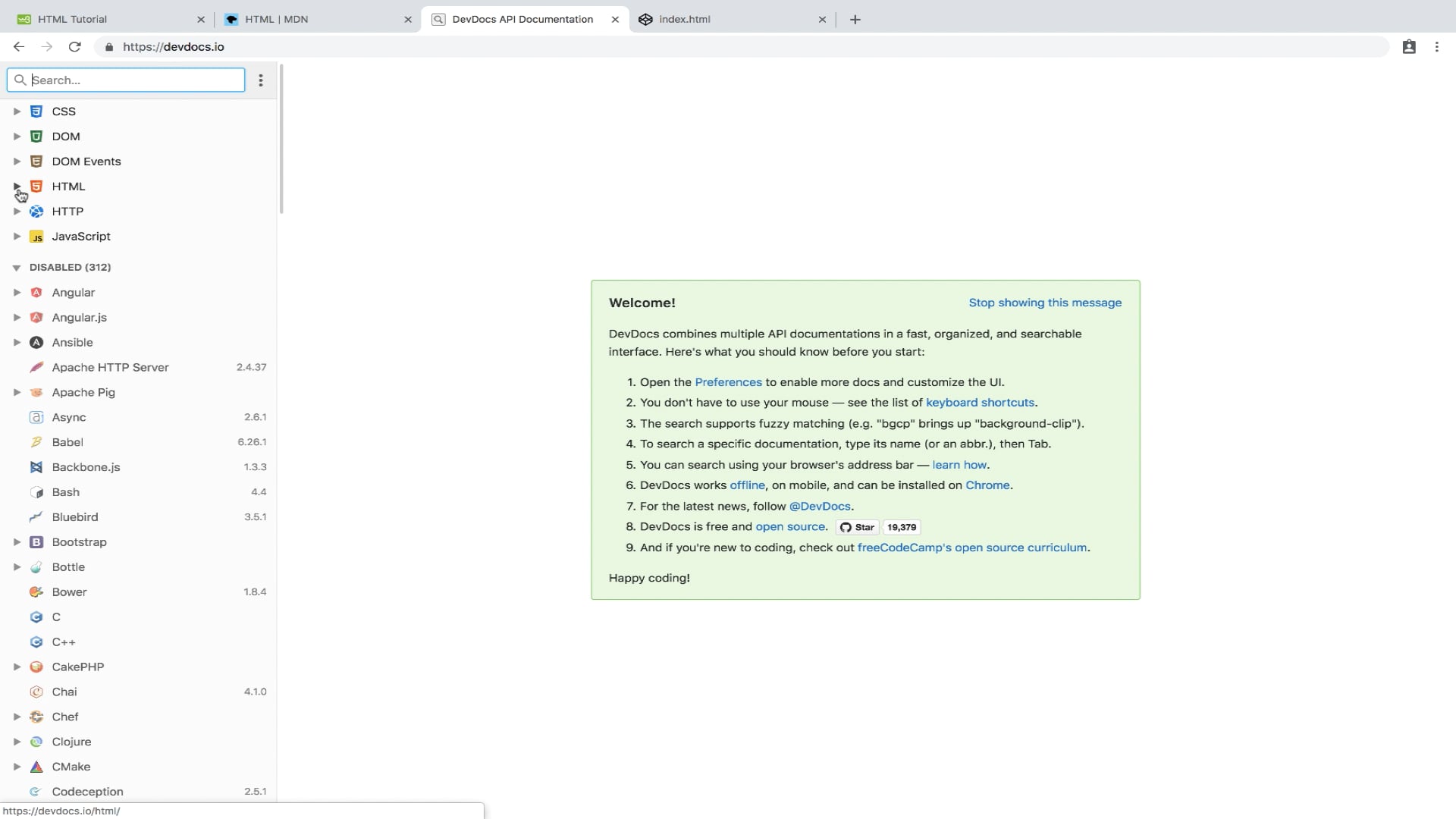Open the keyboard shortcuts link
Screen dimensions: 1456x819
pos(980,403)
